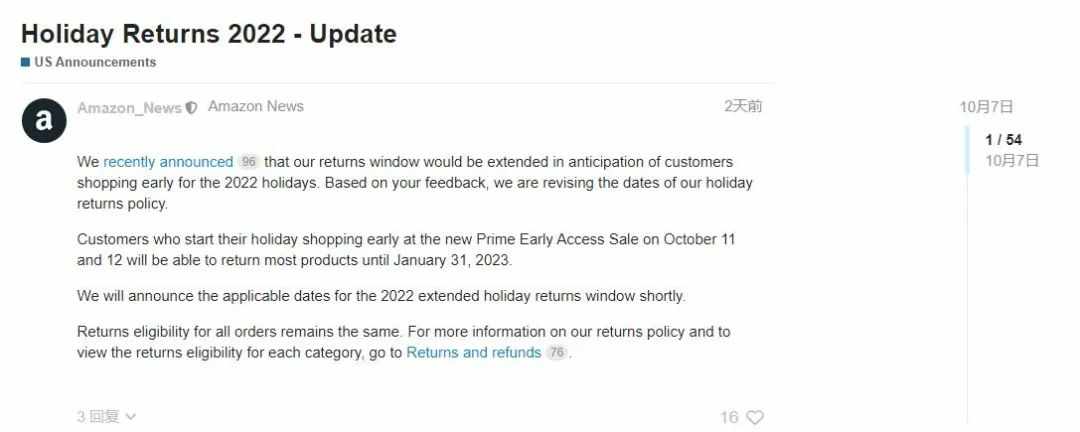
Task: Click the Holiday Returns 2022 - Update title
Action: pos(209,33)
